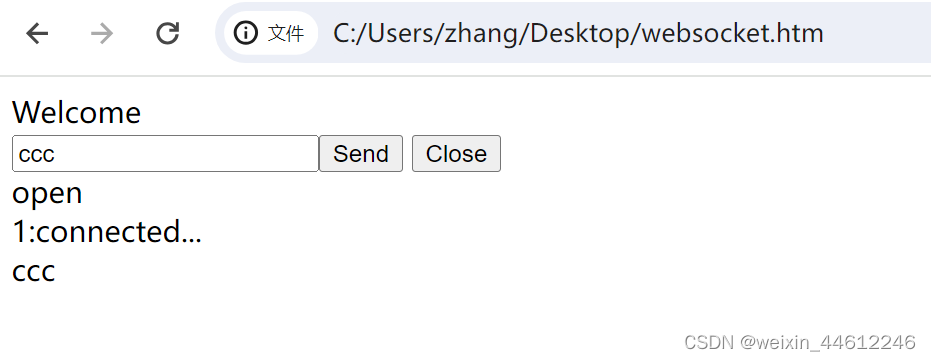The height and width of the screenshot is (361, 931).
Task: Click the Desktop segment in the URL
Action: coord(580,33)
